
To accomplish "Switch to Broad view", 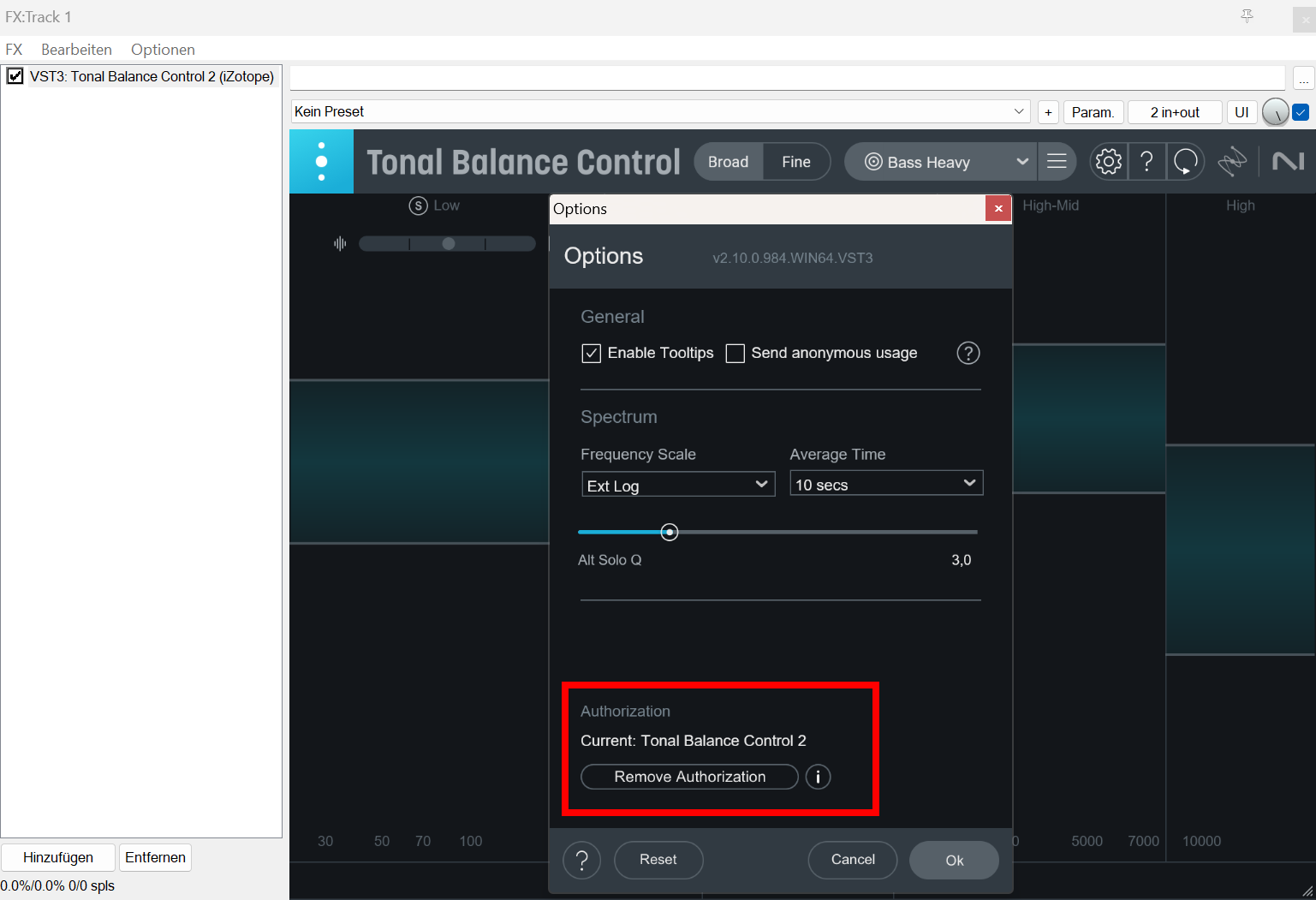I will click(x=728, y=162).
